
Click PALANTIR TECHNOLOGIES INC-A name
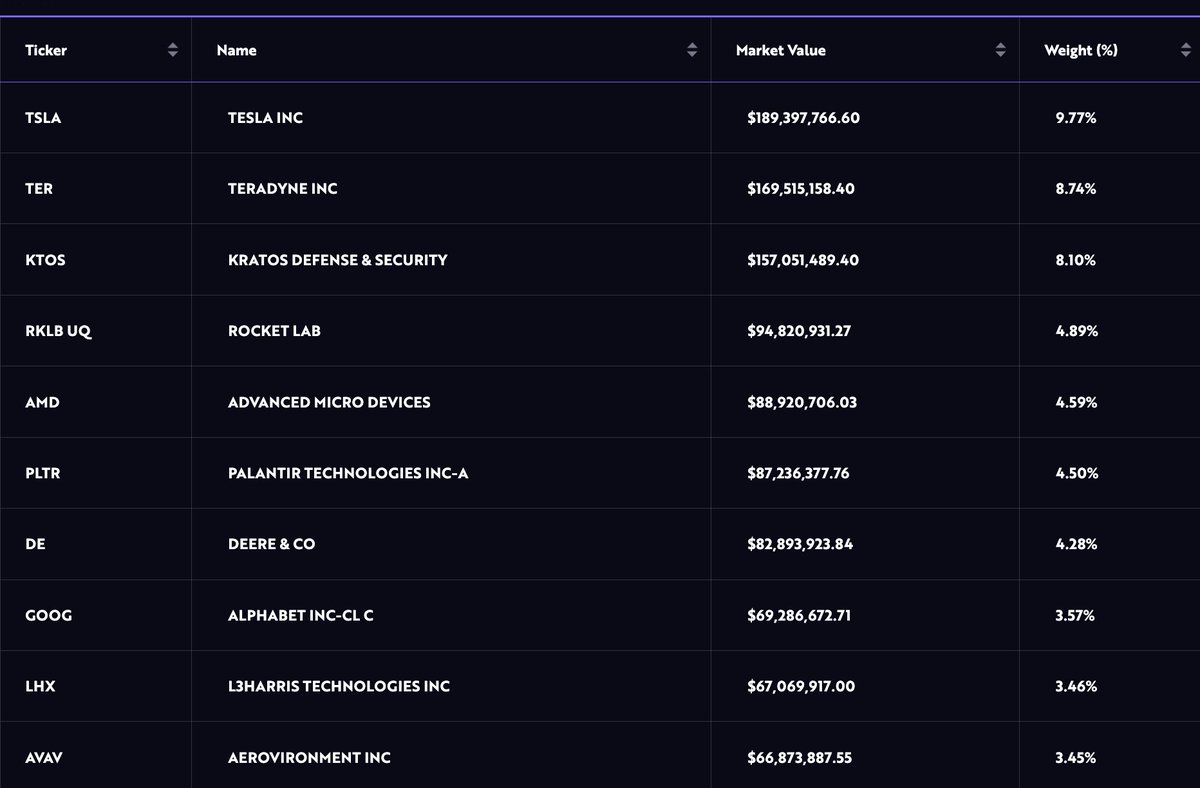(x=347, y=473)
